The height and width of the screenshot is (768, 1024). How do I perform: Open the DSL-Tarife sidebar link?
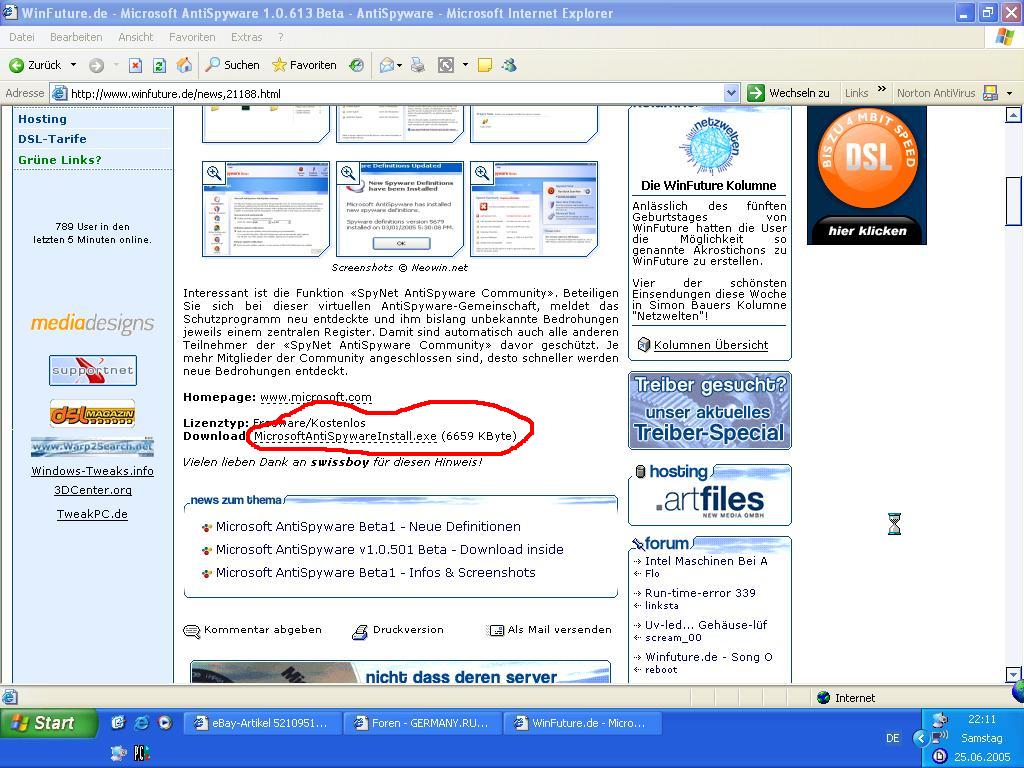[52, 139]
